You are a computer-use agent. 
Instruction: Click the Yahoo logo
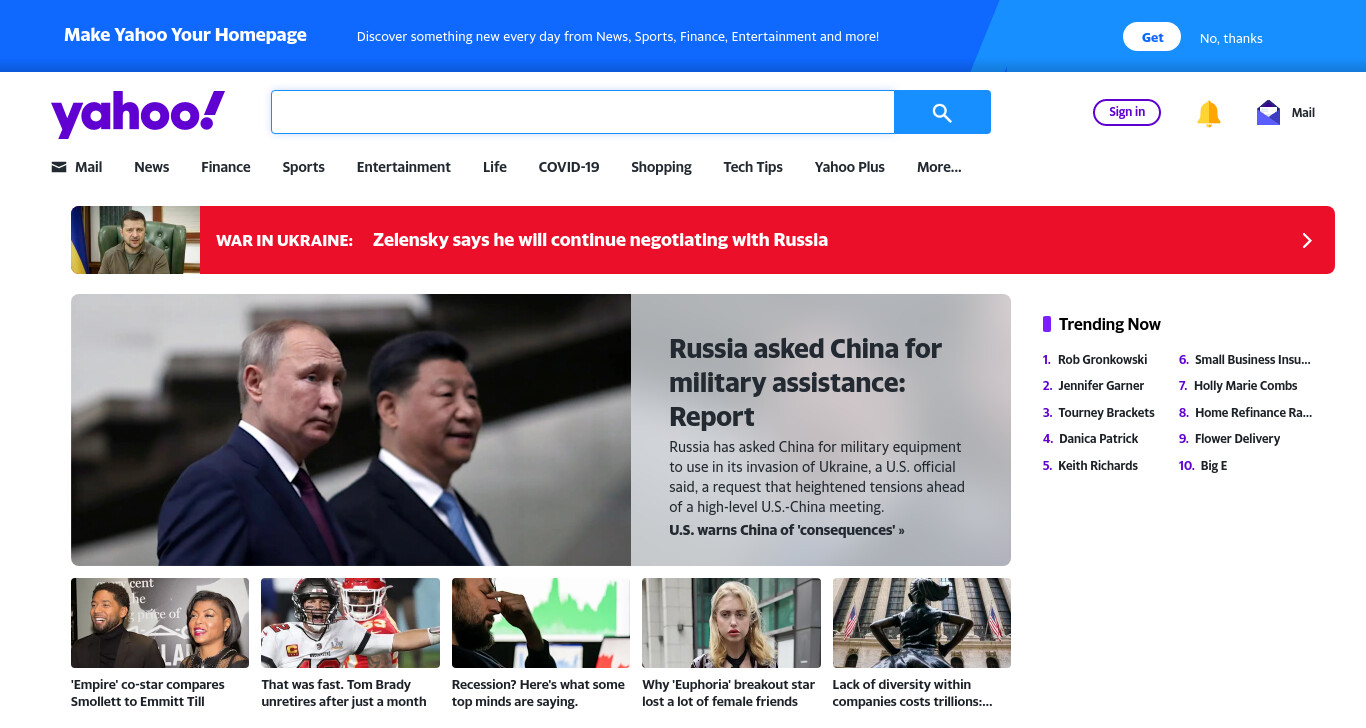coord(138,113)
